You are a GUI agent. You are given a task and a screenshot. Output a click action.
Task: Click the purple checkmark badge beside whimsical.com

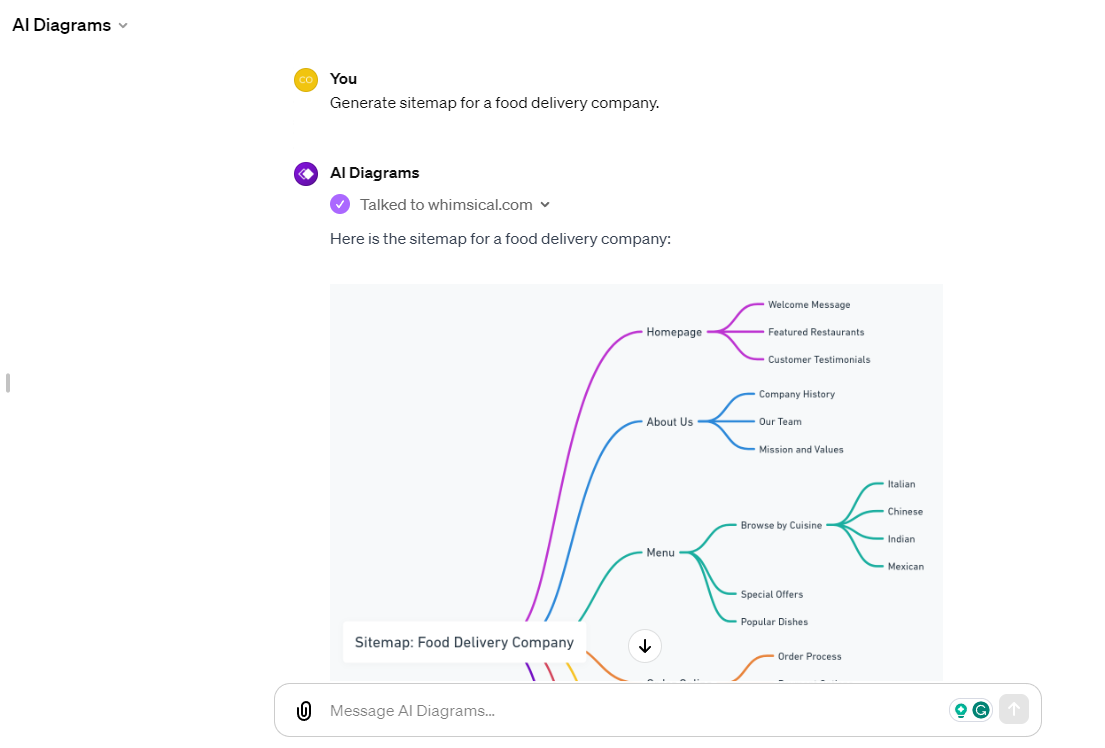tap(341, 204)
